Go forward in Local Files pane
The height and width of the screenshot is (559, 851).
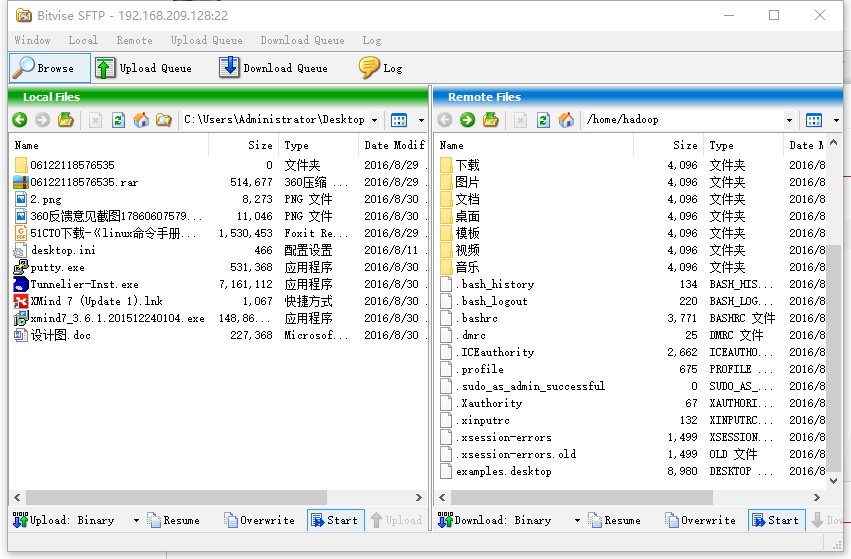(43, 119)
